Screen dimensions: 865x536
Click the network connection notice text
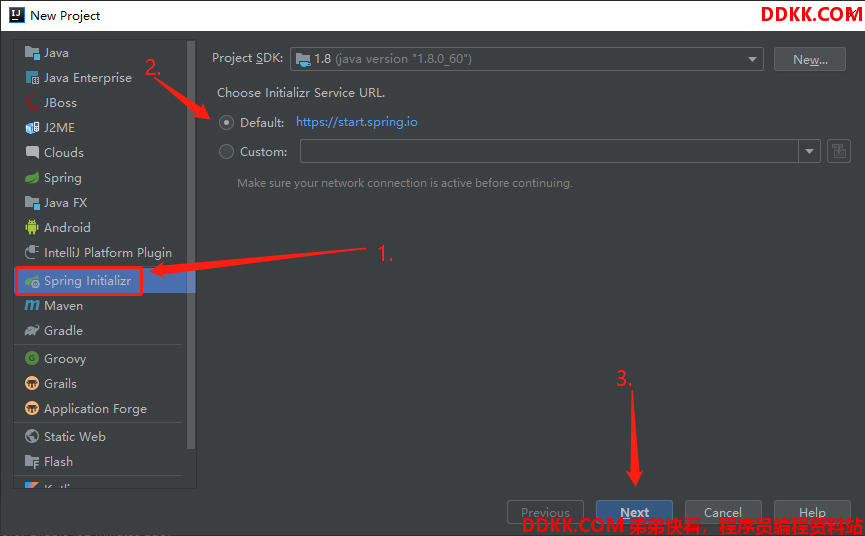point(405,183)
